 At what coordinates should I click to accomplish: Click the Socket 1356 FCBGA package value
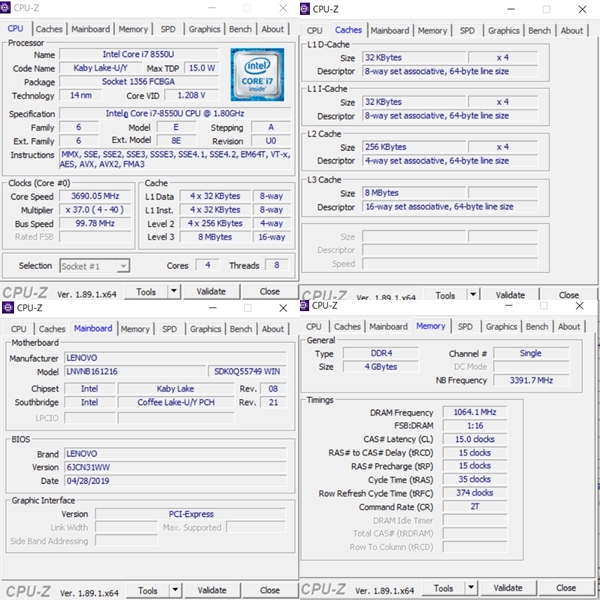139,82
